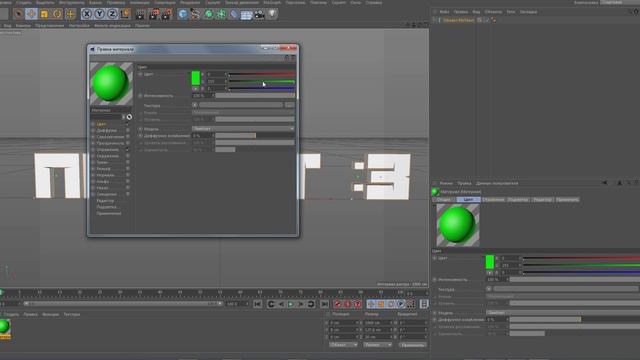Open the green generators icon

pyautogui.click(x=208, y=14)
